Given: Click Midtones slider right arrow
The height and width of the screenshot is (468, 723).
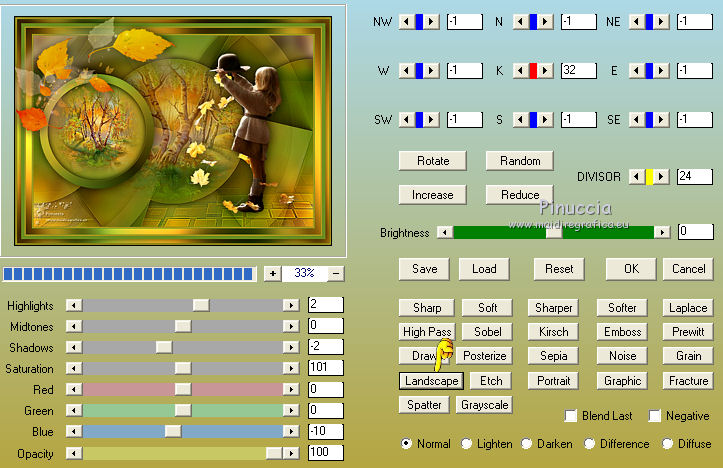Looking at the screenshot, I should tap(291, 326).
